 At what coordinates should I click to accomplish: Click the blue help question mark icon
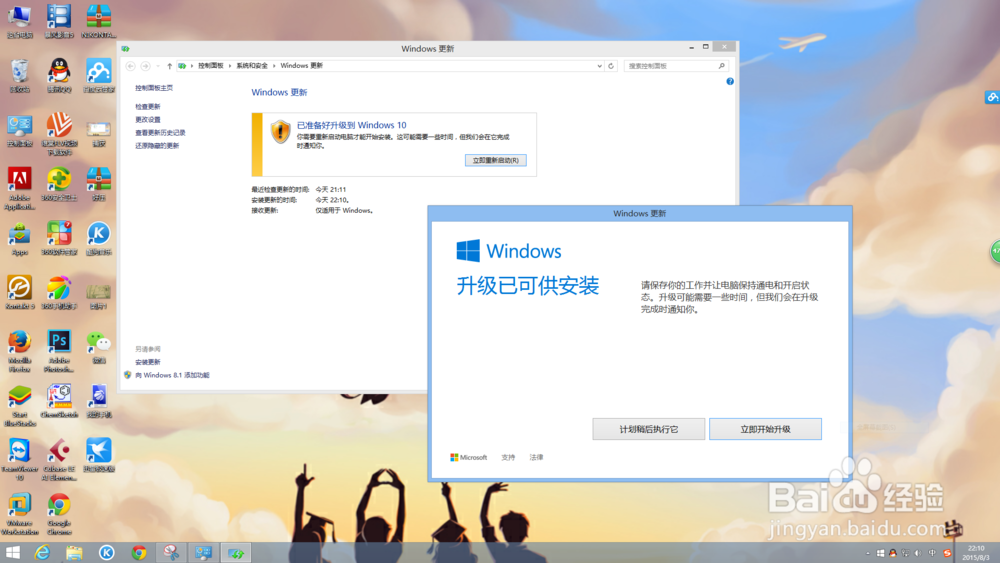tap(730, 82)
